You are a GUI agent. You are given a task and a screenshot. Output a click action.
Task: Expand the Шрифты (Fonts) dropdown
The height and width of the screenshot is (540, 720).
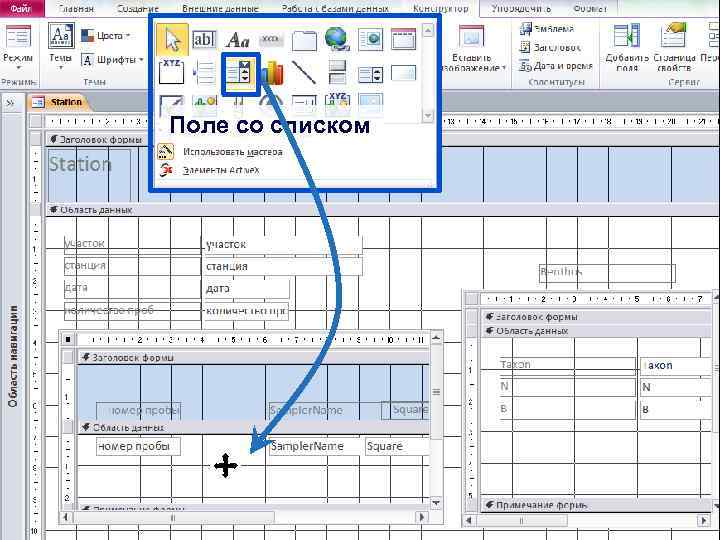pyautogui.click(x=112, y=60)
